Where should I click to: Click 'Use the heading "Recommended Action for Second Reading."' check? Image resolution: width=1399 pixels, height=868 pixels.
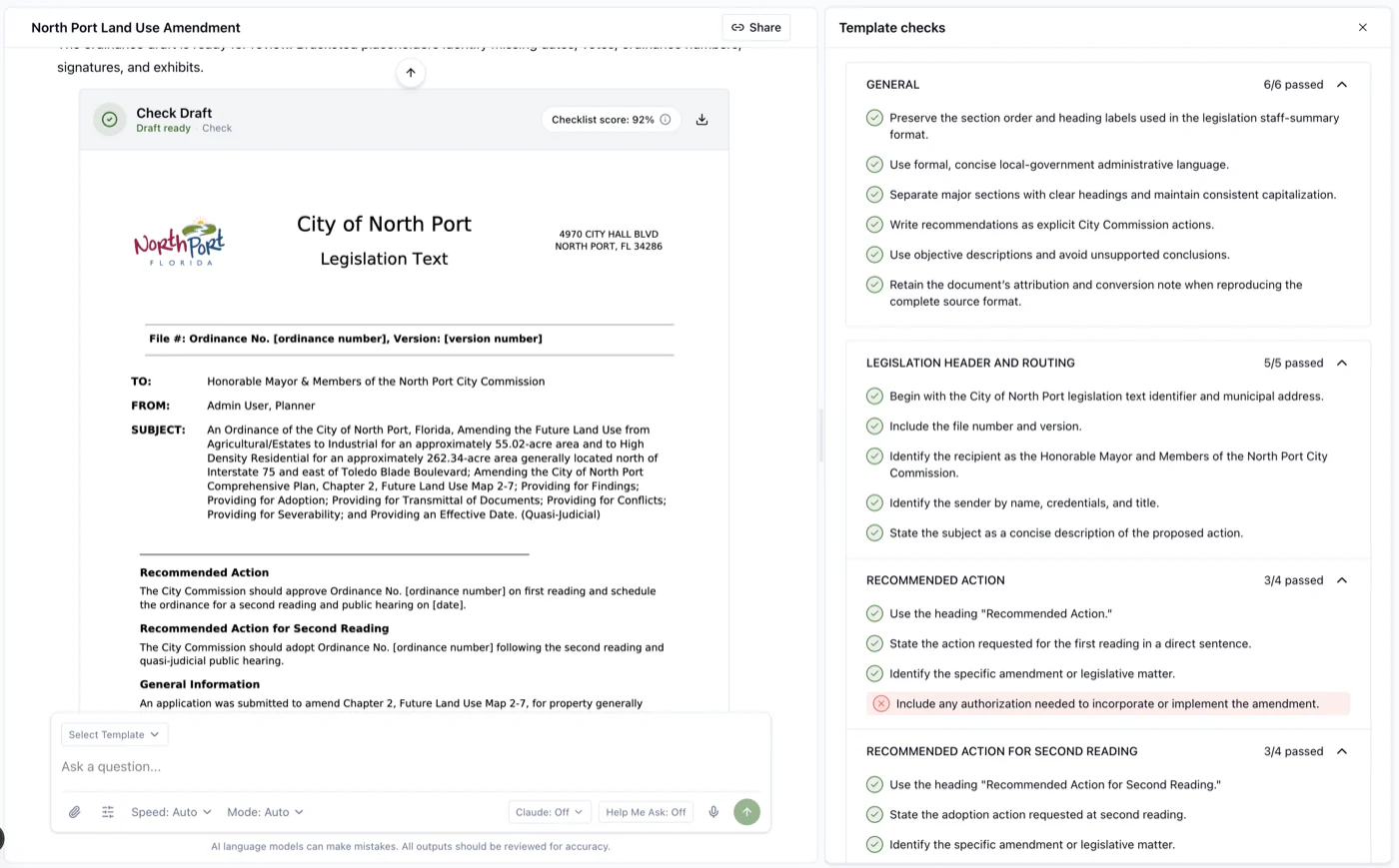[x=1055, y=785]
